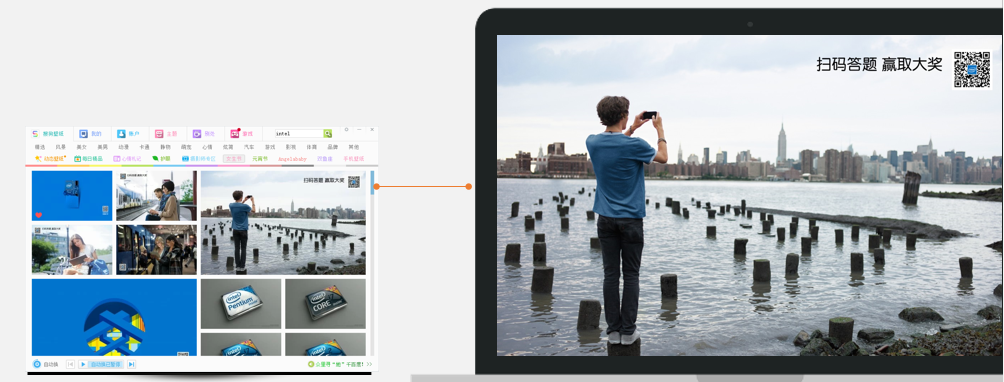The height and width of the screenshot is (382, 1004).
Task: Open the 搜狗壁纸 home tab
Action: (x=47, y=134)
